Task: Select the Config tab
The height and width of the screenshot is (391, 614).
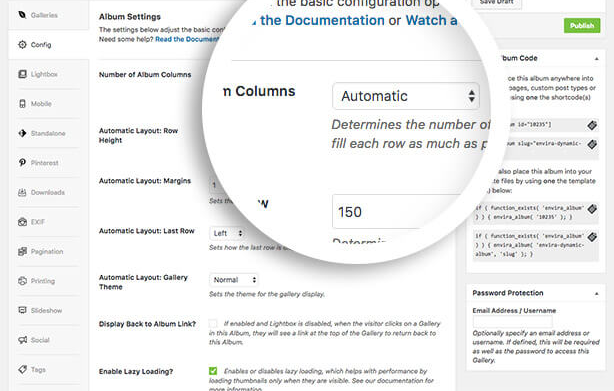Action: click(x=49, y=45)
